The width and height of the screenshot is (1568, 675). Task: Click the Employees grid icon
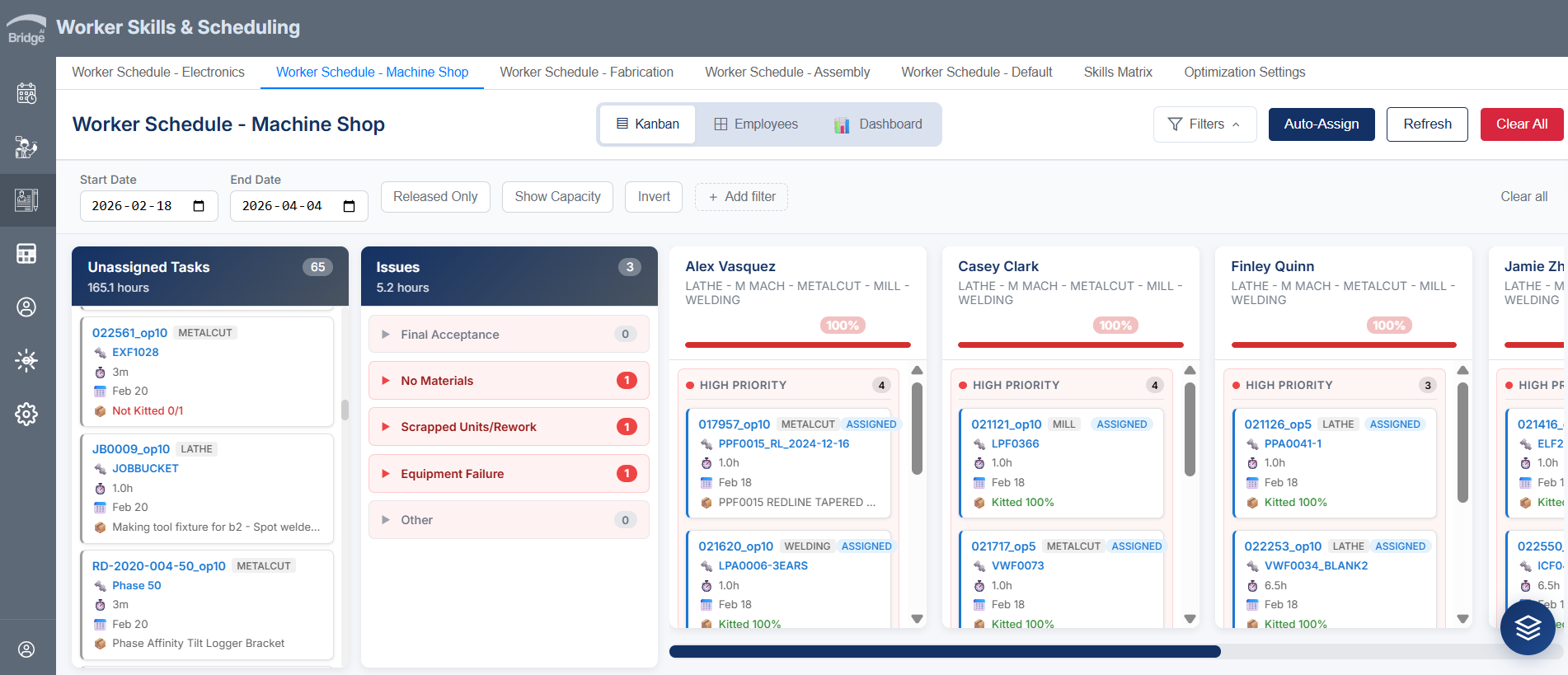click(721, 124)
